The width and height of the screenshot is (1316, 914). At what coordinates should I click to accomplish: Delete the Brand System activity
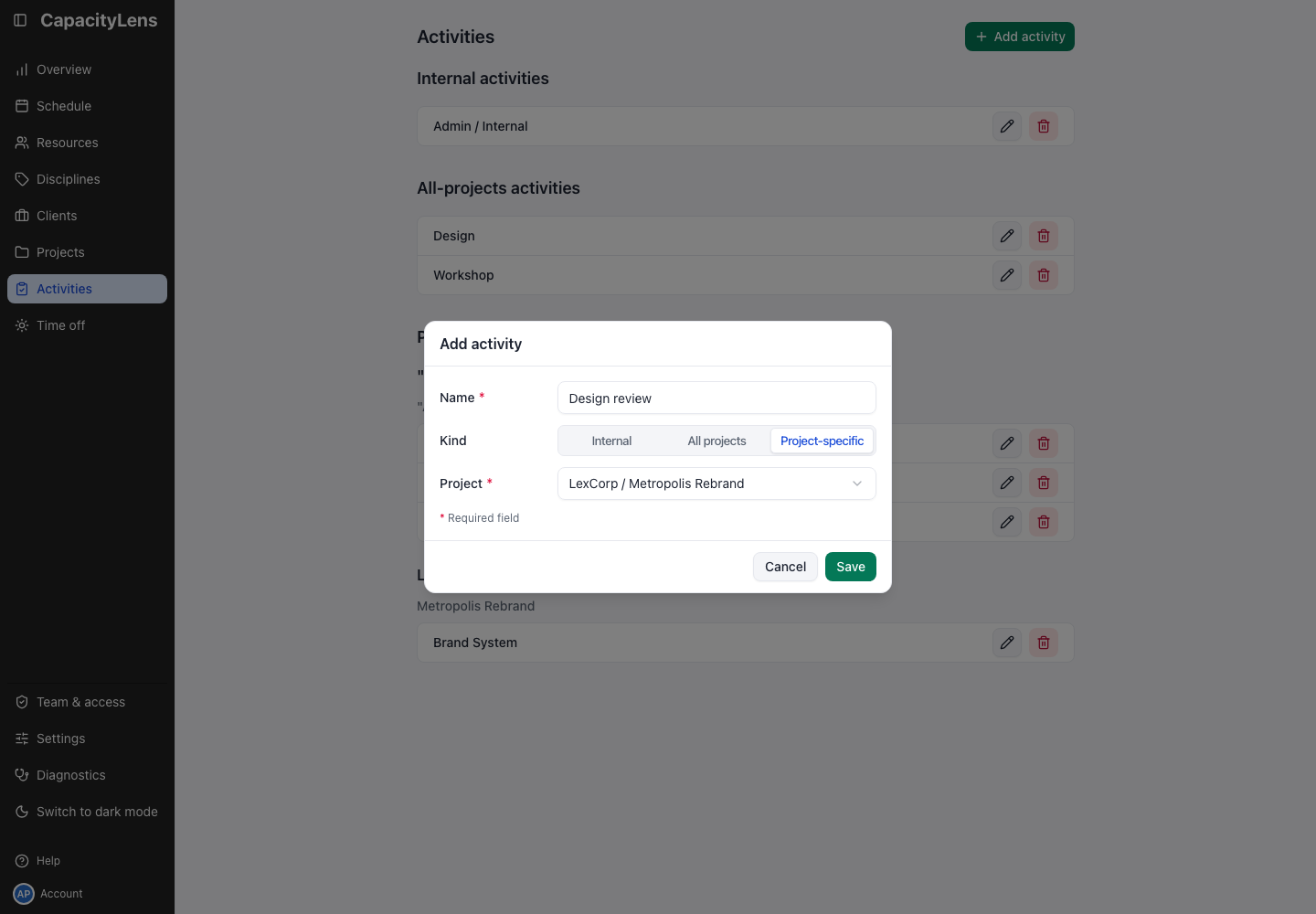[1044, 643]
